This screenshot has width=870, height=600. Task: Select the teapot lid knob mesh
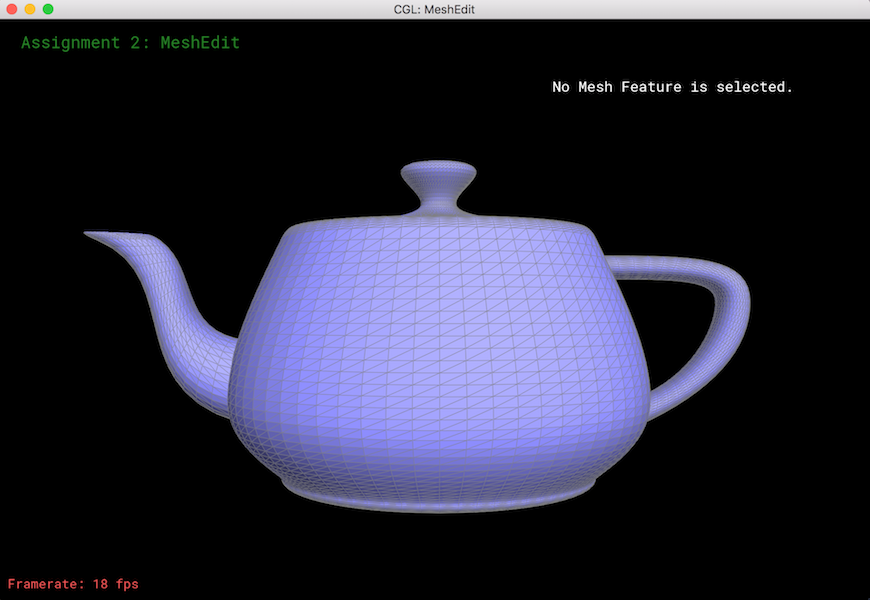pos(438,186)
